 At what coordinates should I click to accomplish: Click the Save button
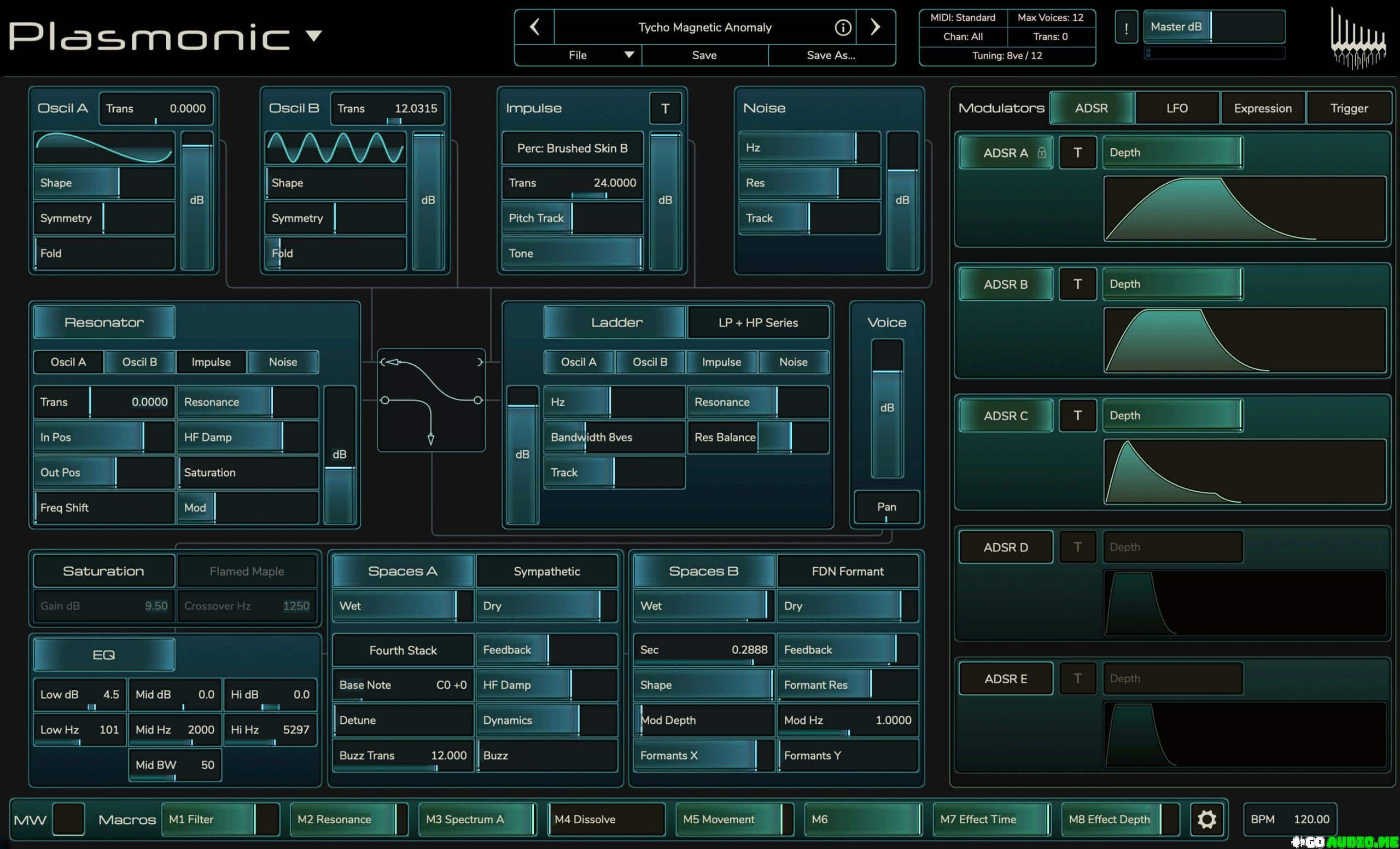pyautogui.click(x=704, y=55)
